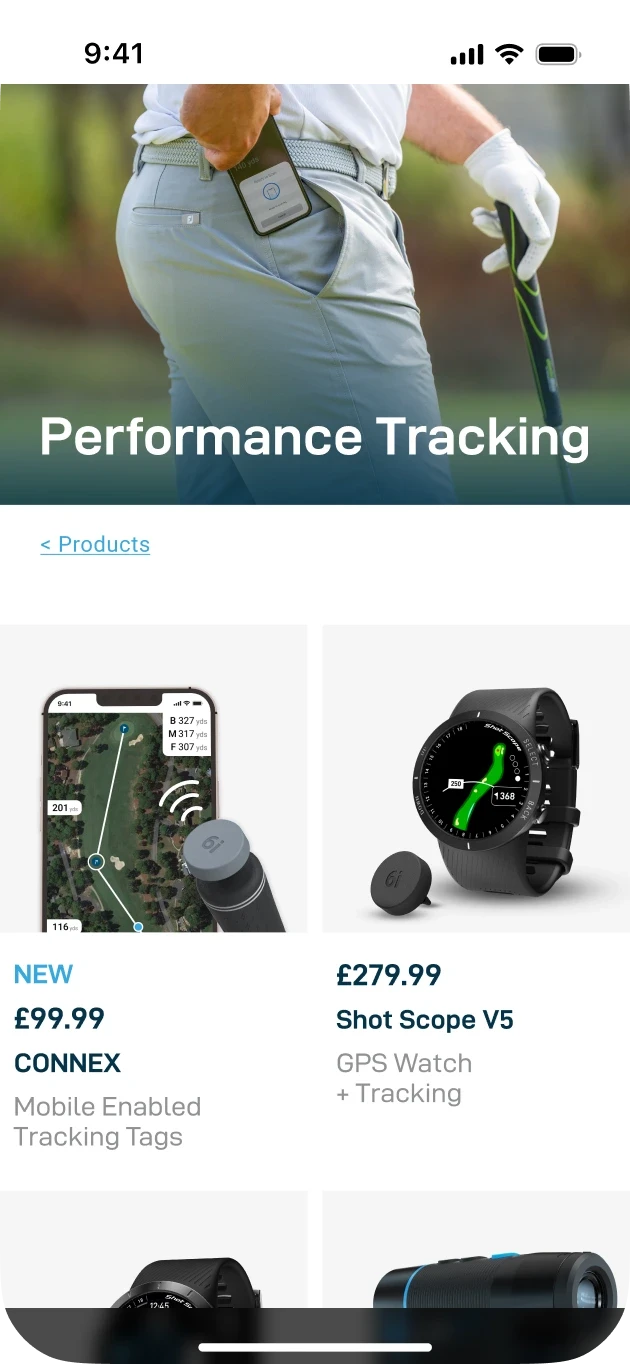Tap the £279.99 price label

pos(389,975)
